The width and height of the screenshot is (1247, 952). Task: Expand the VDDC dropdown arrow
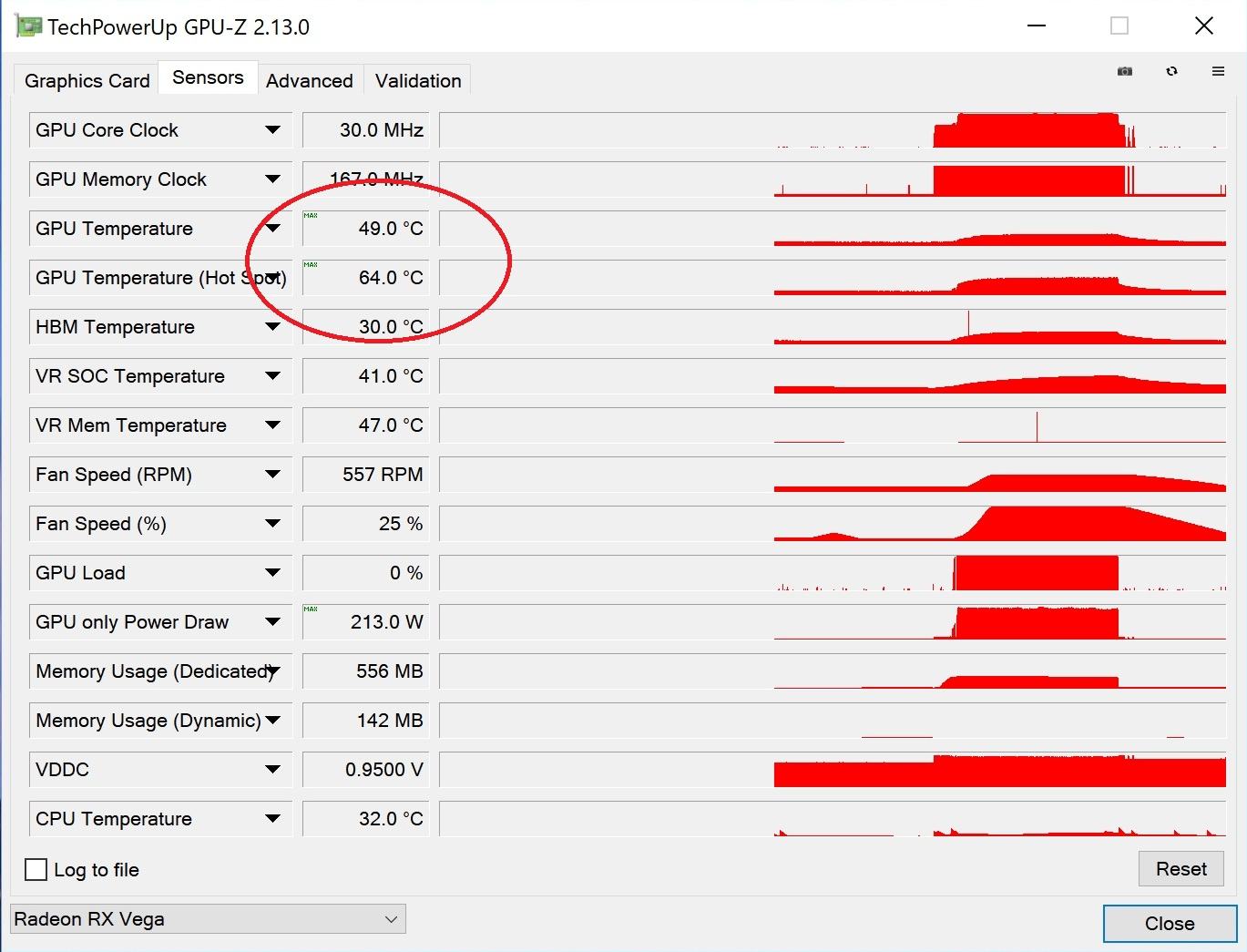[x=272, y=769]
